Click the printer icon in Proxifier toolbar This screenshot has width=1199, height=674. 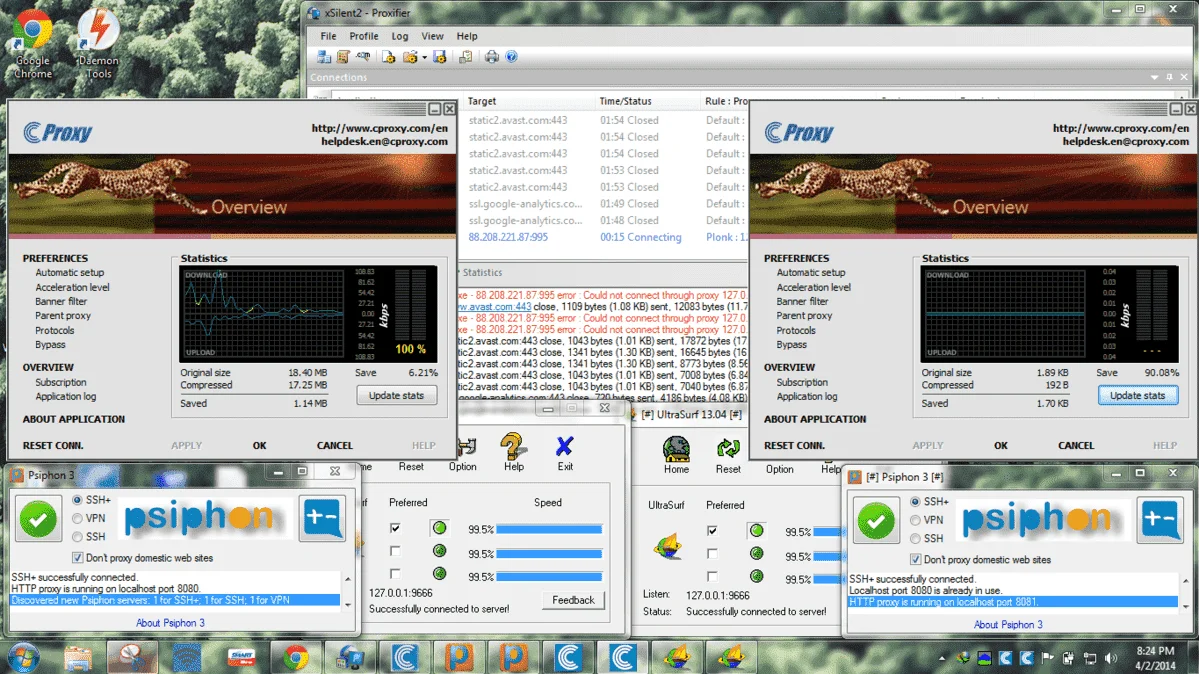[x=492, y=57]
